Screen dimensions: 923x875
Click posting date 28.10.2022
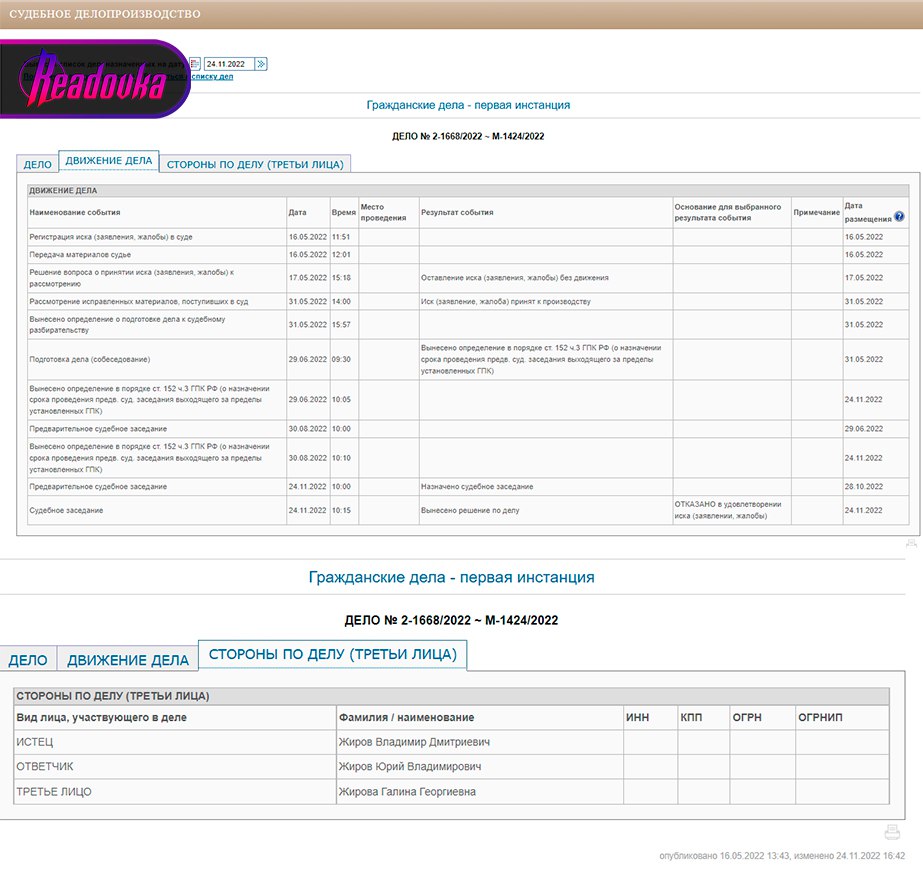click(x=864, y=486)
